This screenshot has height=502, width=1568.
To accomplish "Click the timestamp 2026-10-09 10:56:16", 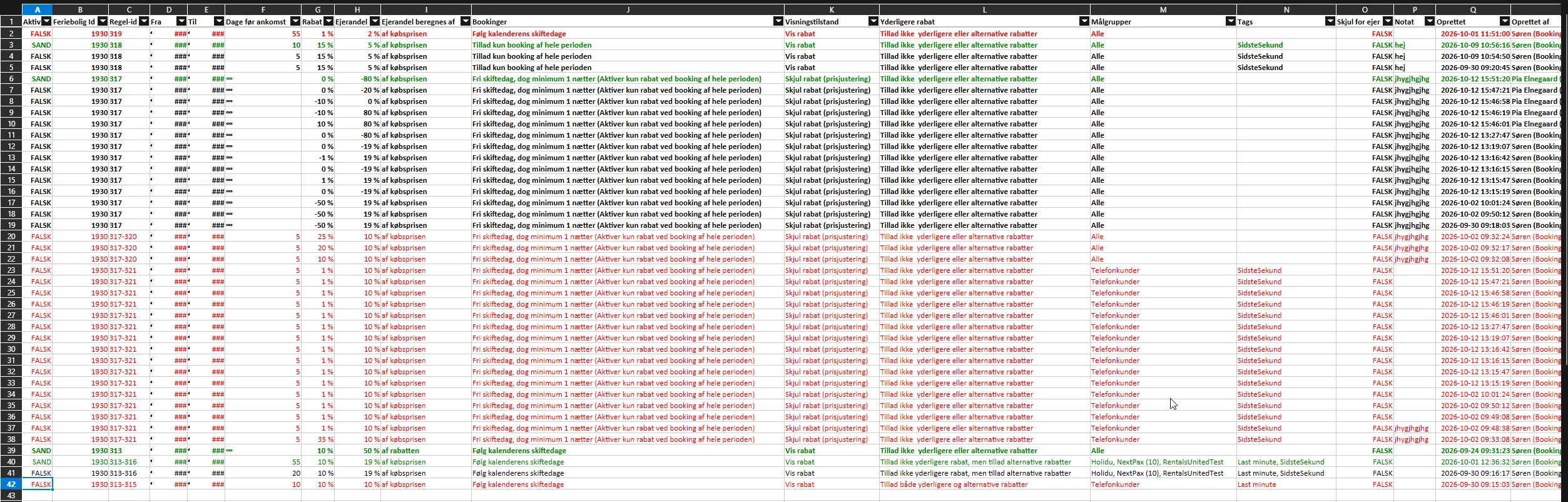I will (1473, 45).
